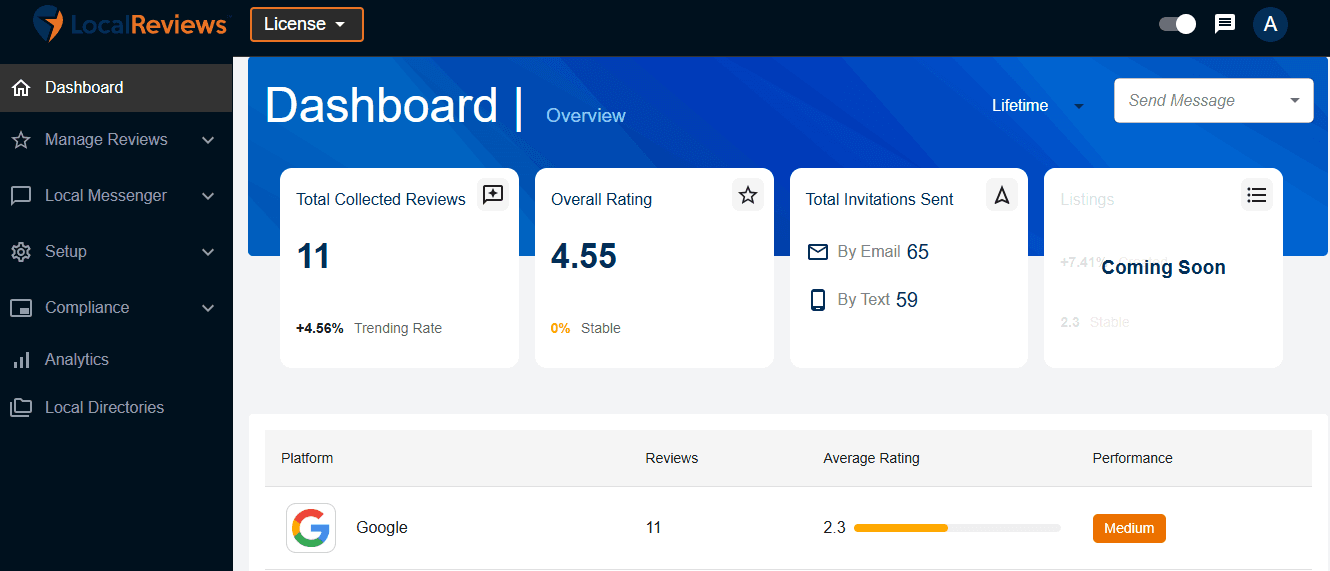
Task: Open the Lifetime period dropdown
Action: pyautogui.click(x=1038, y=105)
